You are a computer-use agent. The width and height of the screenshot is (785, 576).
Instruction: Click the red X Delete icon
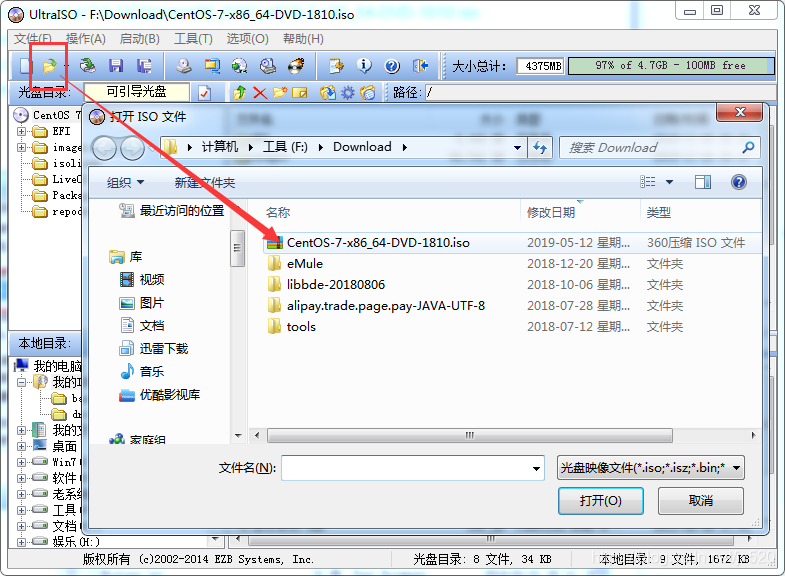260,93
